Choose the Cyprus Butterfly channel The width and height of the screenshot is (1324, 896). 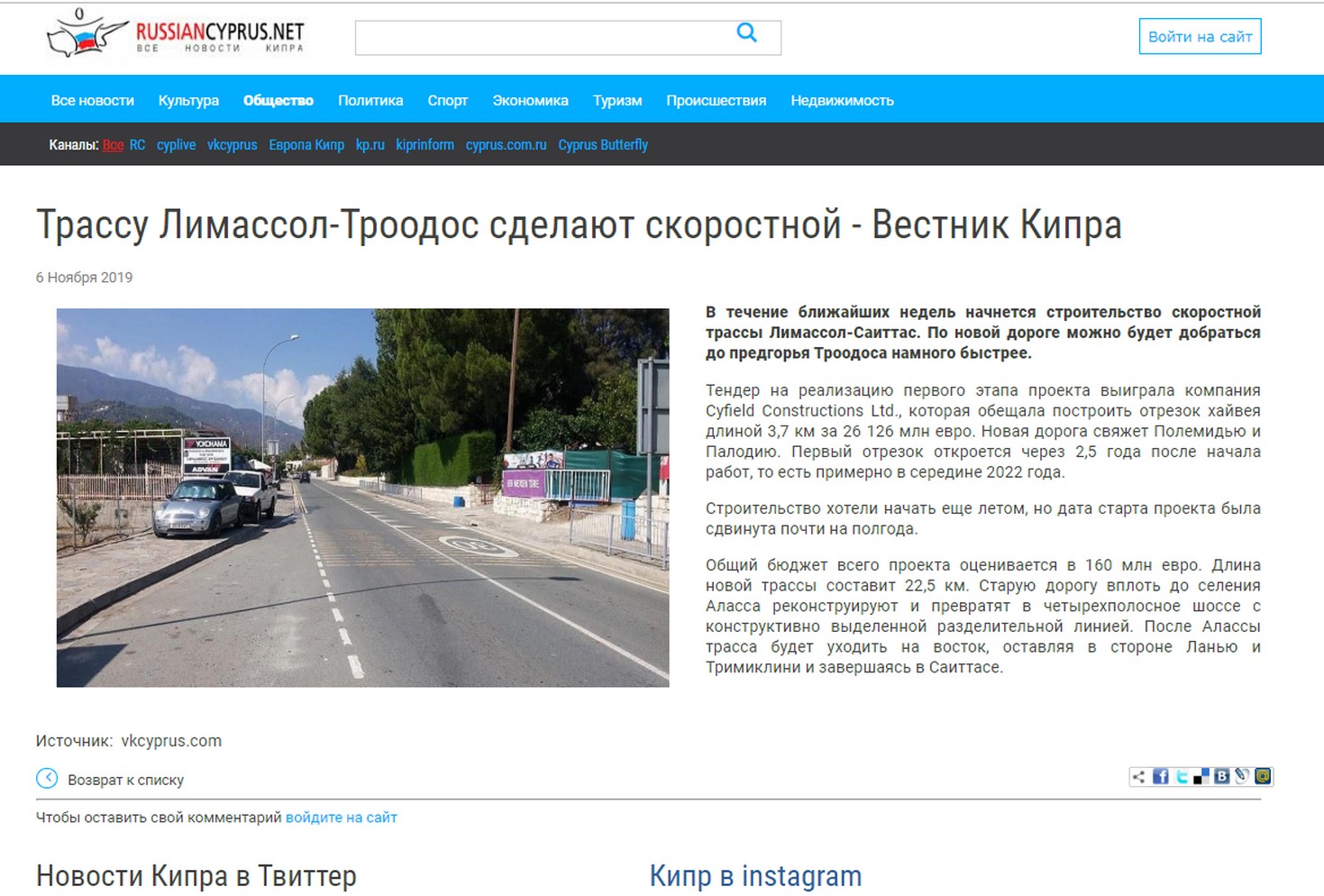[x=602, y=145]
